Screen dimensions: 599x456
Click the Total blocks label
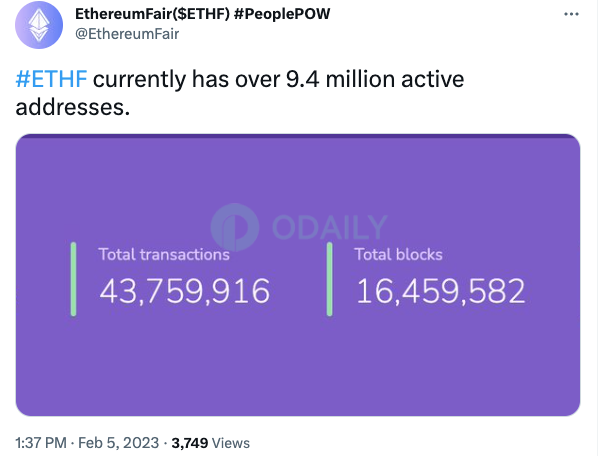tap(398, 254)
